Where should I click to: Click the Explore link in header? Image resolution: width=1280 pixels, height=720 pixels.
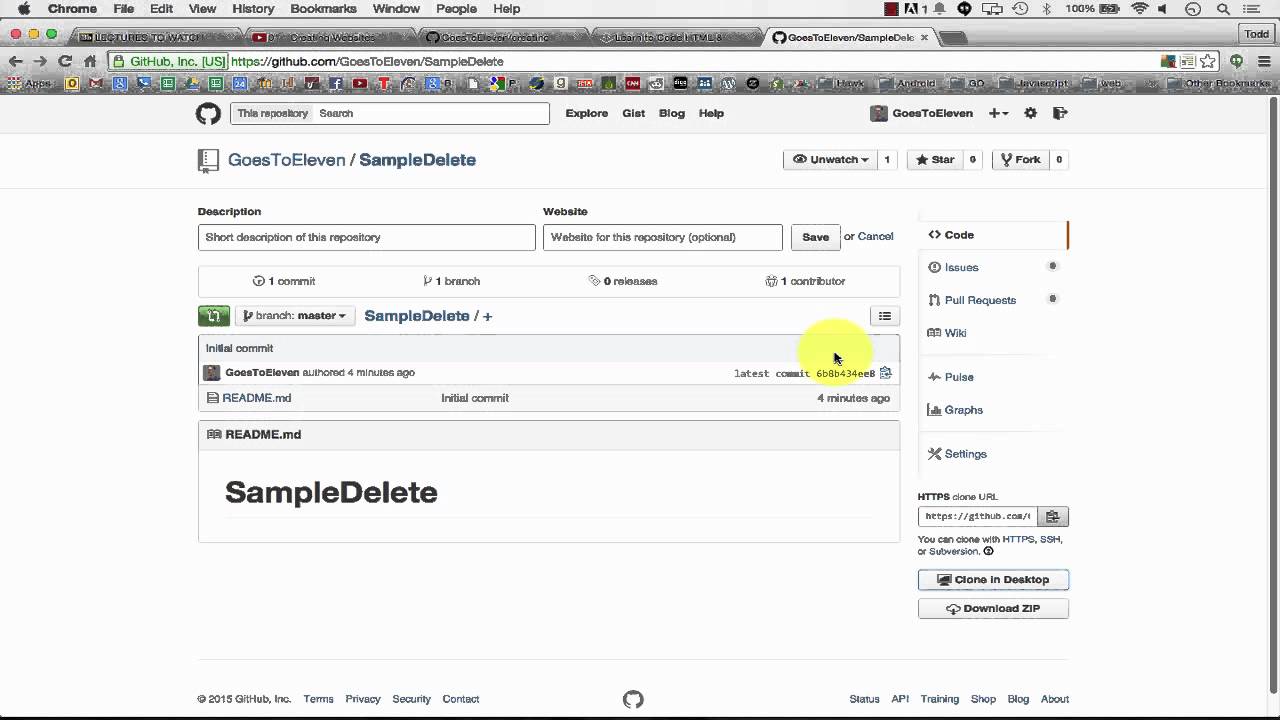pyautogui.click(x=587, y=113)
